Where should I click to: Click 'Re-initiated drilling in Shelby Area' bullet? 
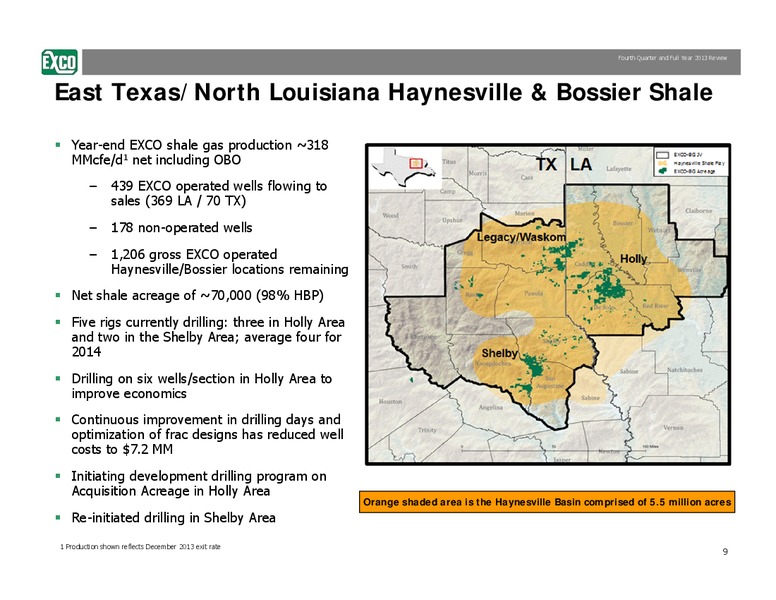click(x=173, y=518)
